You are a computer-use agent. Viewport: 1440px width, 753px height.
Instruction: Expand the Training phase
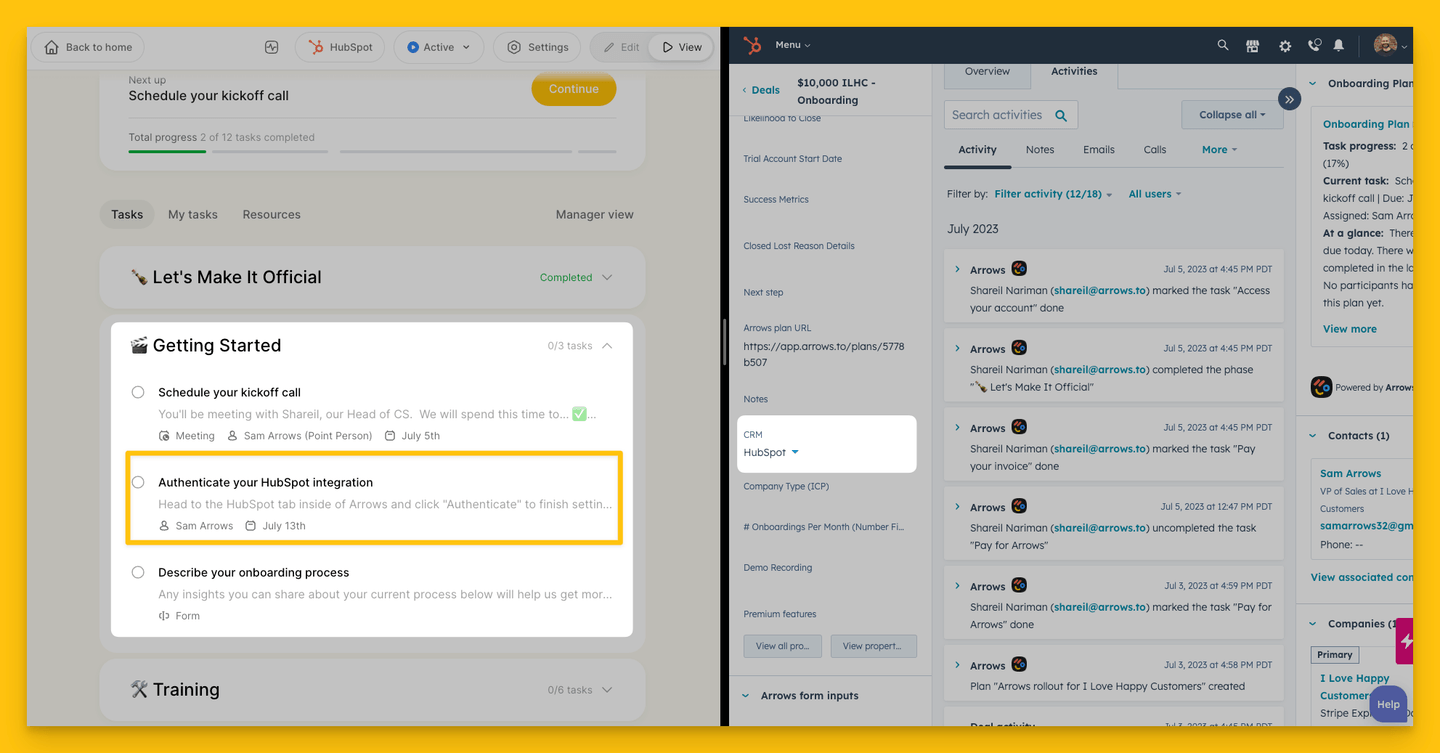(x=607, y=690)
